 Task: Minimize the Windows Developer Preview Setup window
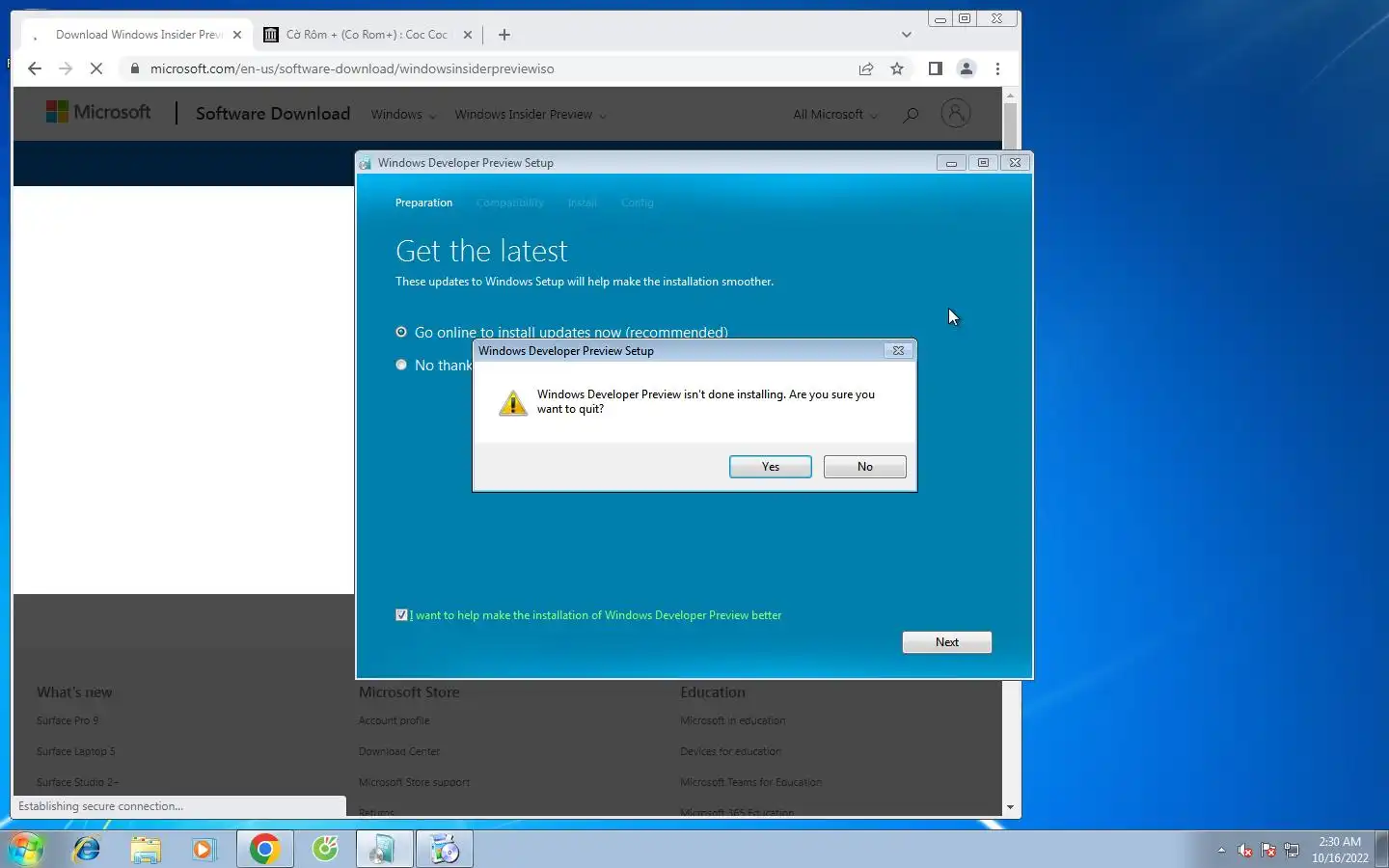click(951, 163)
